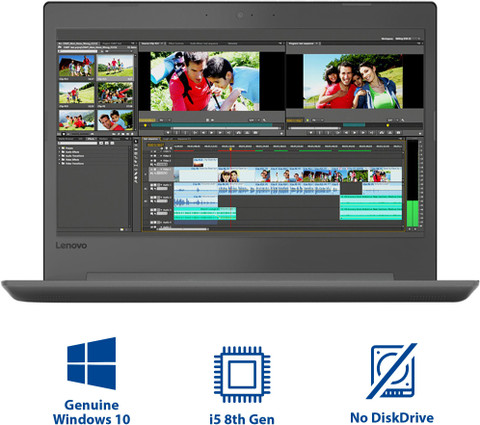The height and width of the screenshot is (425, 480).
Task: Create new bin in Effects panel
Action: [122, 229]
